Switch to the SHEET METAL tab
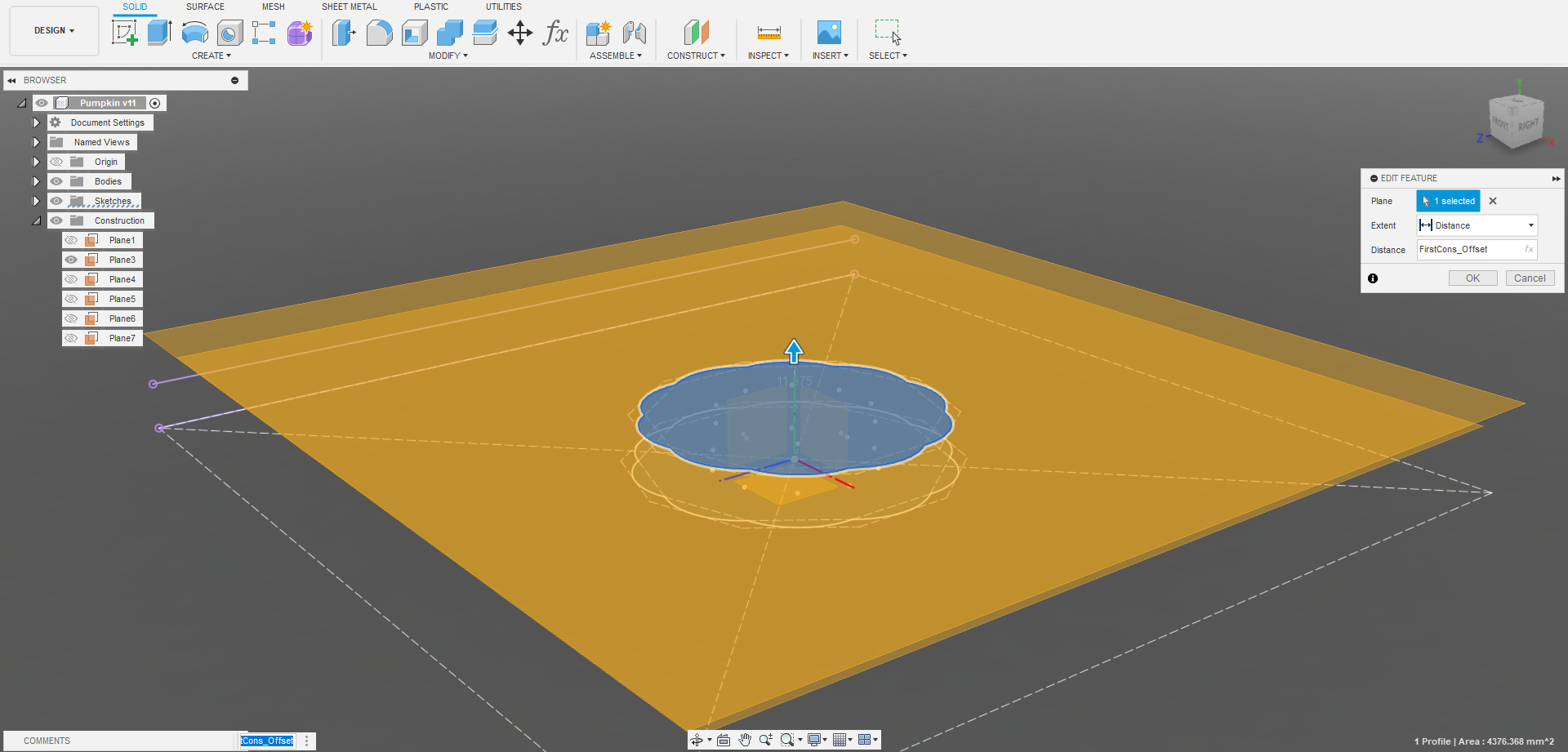The height and width of the screenshot is (752, 1568). (x=350, y=7)
